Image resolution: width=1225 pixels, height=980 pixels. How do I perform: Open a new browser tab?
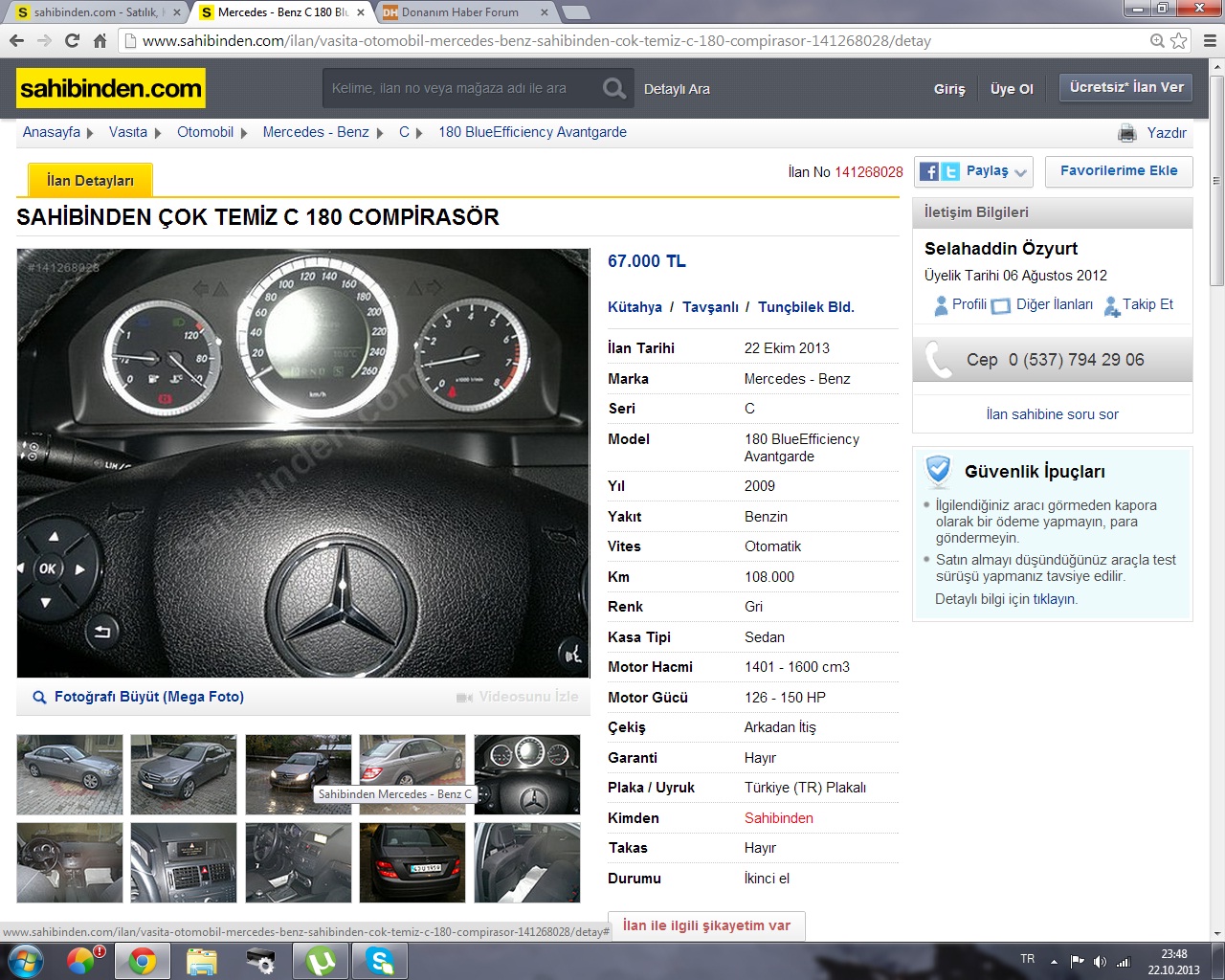pyautogui.click(x=574, y=12)
